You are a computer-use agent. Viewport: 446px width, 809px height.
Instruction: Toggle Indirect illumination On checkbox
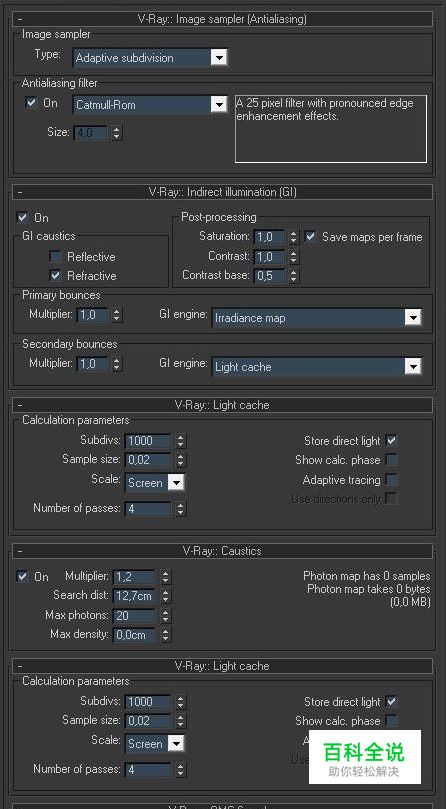pos(22,217)
